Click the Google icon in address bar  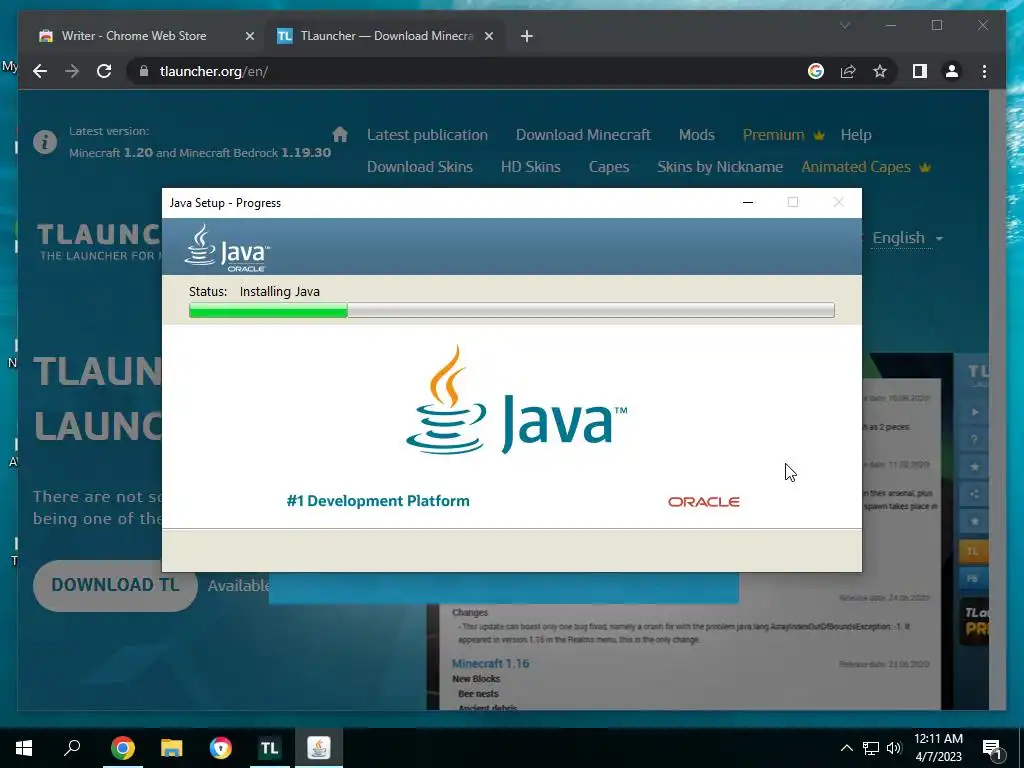[816, 71]
